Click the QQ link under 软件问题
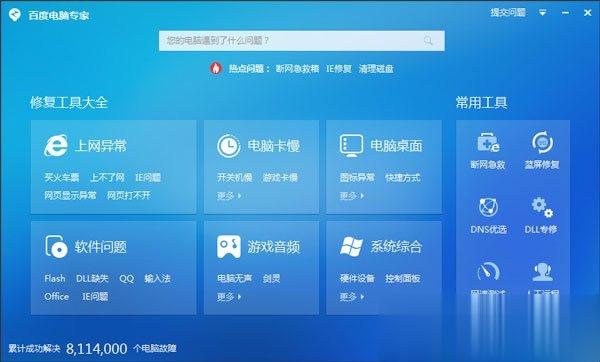Screen dimensions: 600x362 (x=126, y=278)
